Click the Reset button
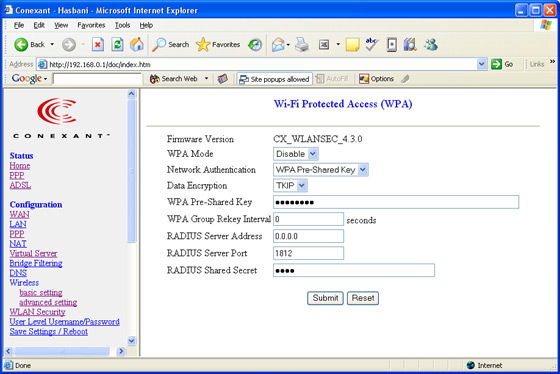 click(x=363, y=298)
